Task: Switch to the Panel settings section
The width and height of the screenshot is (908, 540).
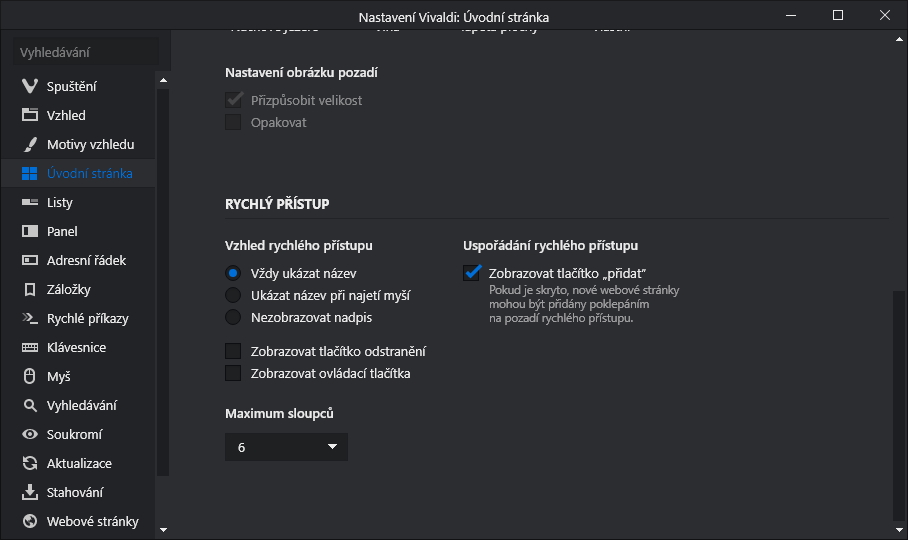Action: click(62, 231)
